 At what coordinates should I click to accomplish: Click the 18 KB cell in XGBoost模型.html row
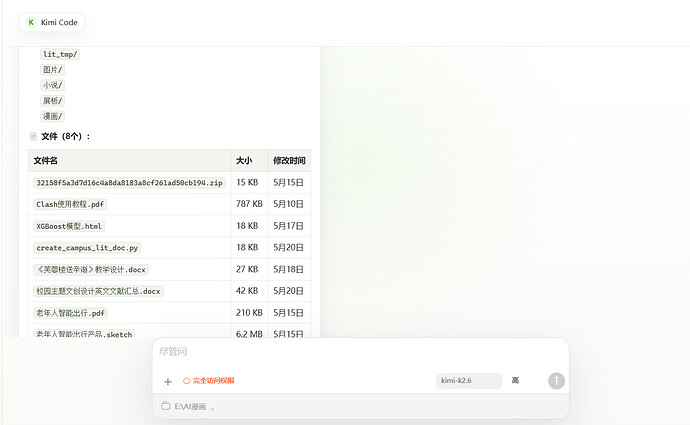[x=247, y=226]
